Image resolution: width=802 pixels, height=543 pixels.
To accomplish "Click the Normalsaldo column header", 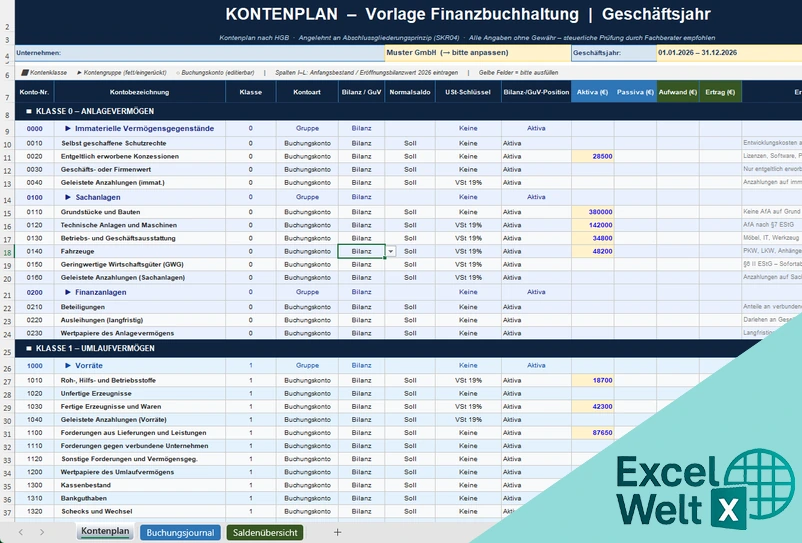I will click(410, 92).
